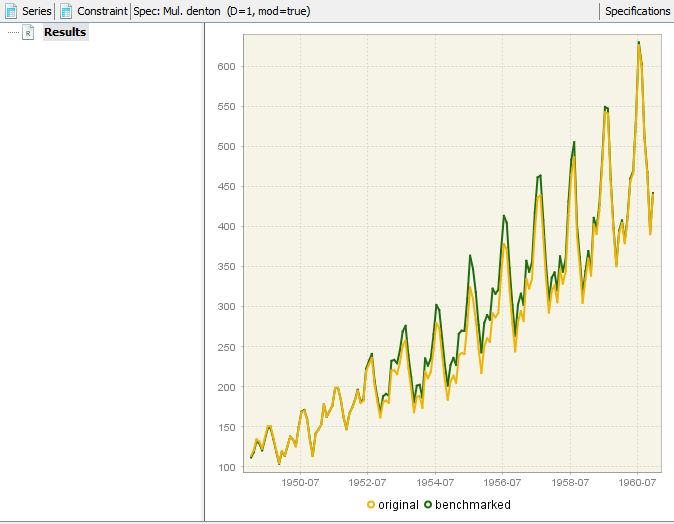Toggle the benchmarked series legend label
Viewport: 674px width, 524px height.
tap(472, 505)
